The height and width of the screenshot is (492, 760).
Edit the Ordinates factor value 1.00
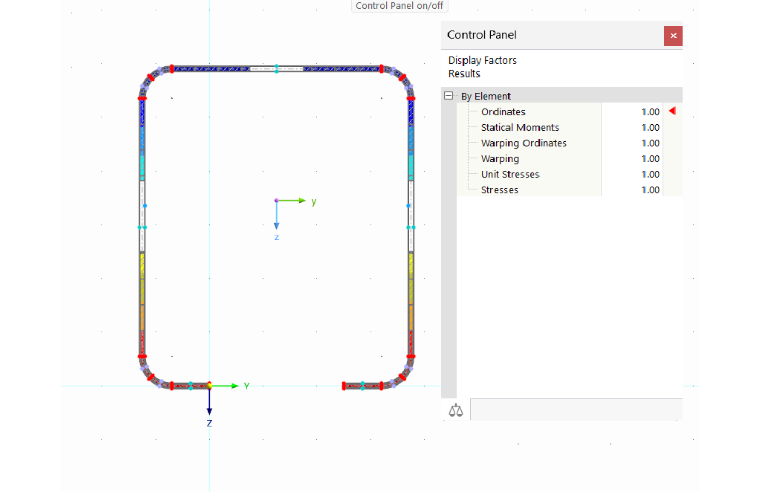coord(650,111)
